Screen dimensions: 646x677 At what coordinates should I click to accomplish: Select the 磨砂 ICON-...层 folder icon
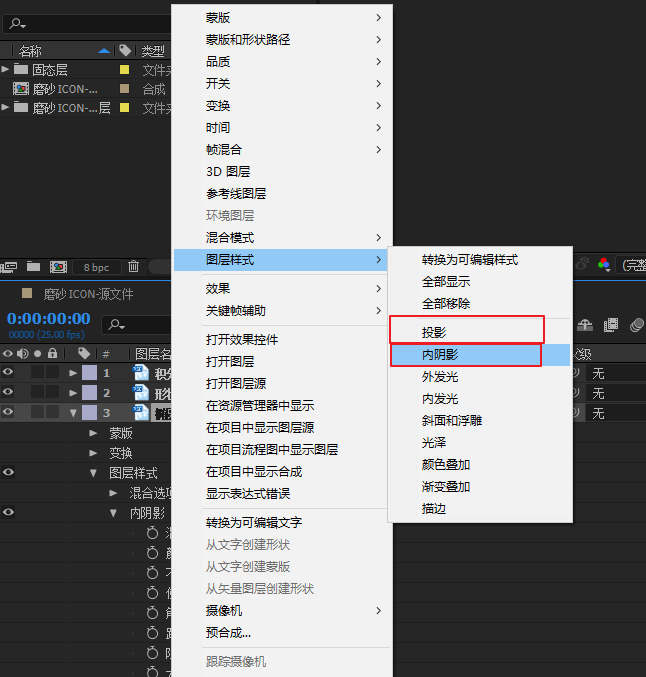click(x=21, y=107)
